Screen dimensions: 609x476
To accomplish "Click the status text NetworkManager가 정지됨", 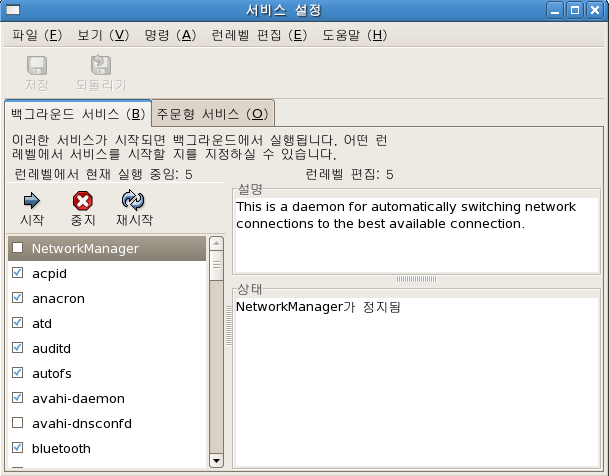I will coord(318,307).
